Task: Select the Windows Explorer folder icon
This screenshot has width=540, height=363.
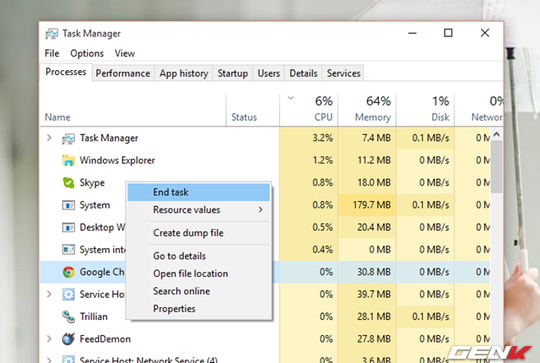Action: [68, 160]
